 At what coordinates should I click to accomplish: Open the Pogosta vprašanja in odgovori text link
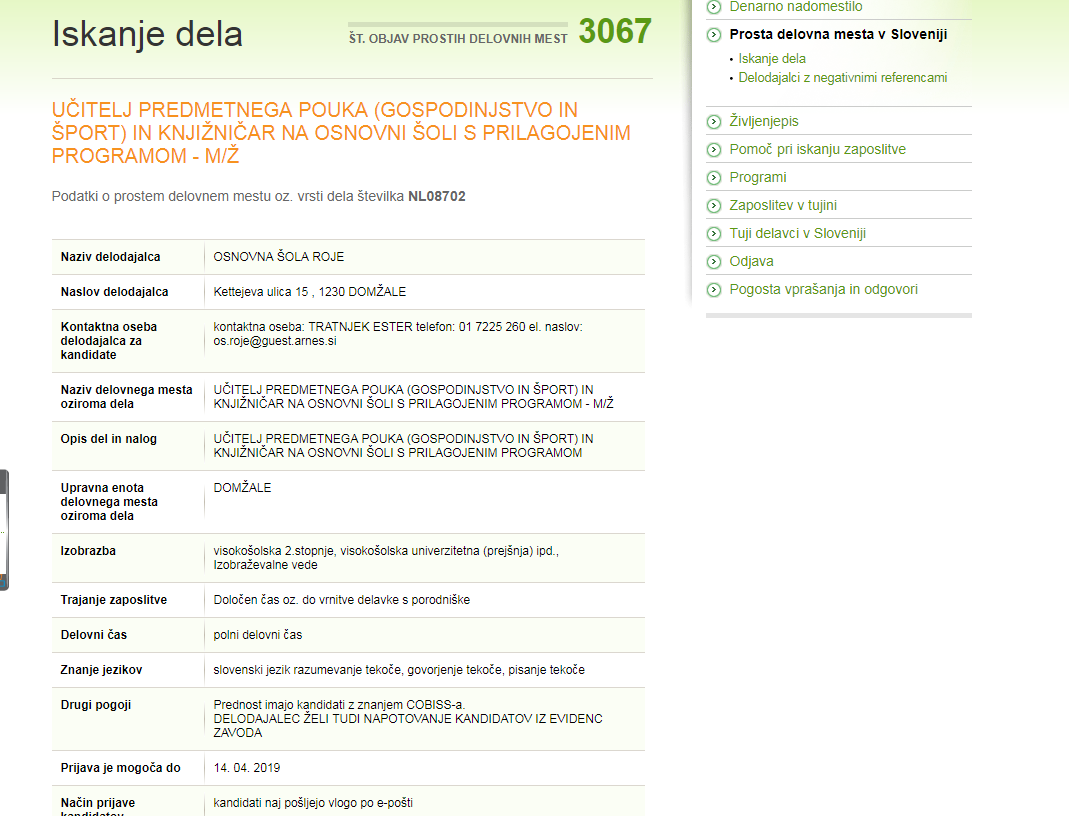pyautogui.click(x=823, y=289)
